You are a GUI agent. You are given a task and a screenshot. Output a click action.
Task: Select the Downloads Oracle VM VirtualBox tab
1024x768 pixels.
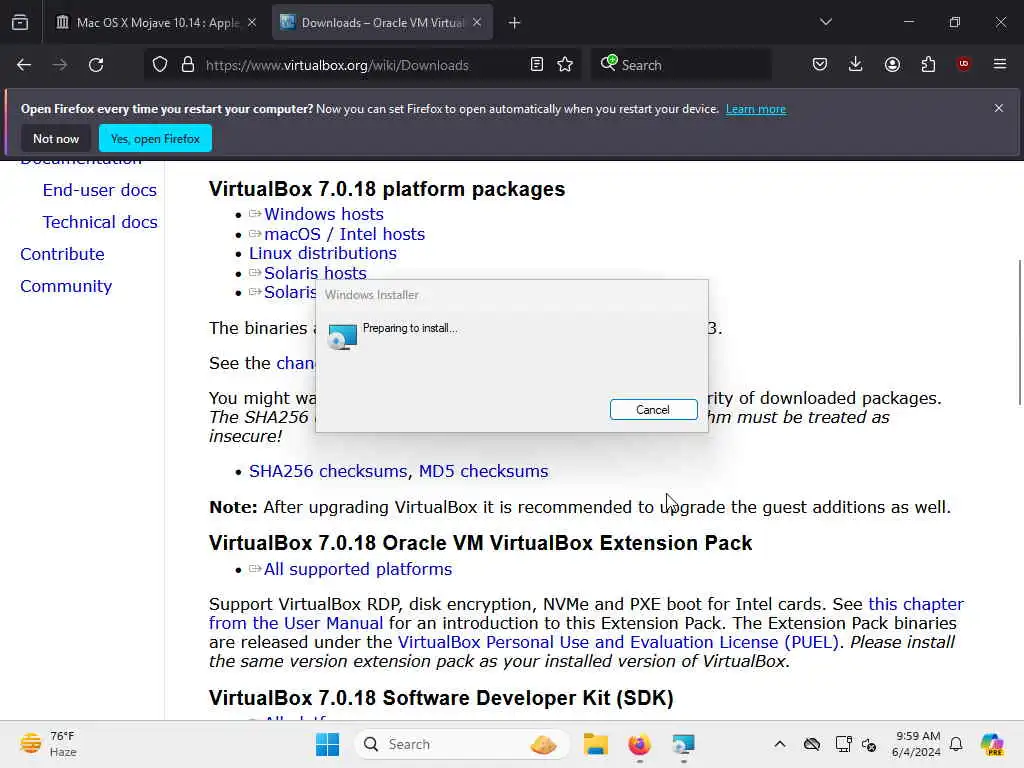pos(382,23)
